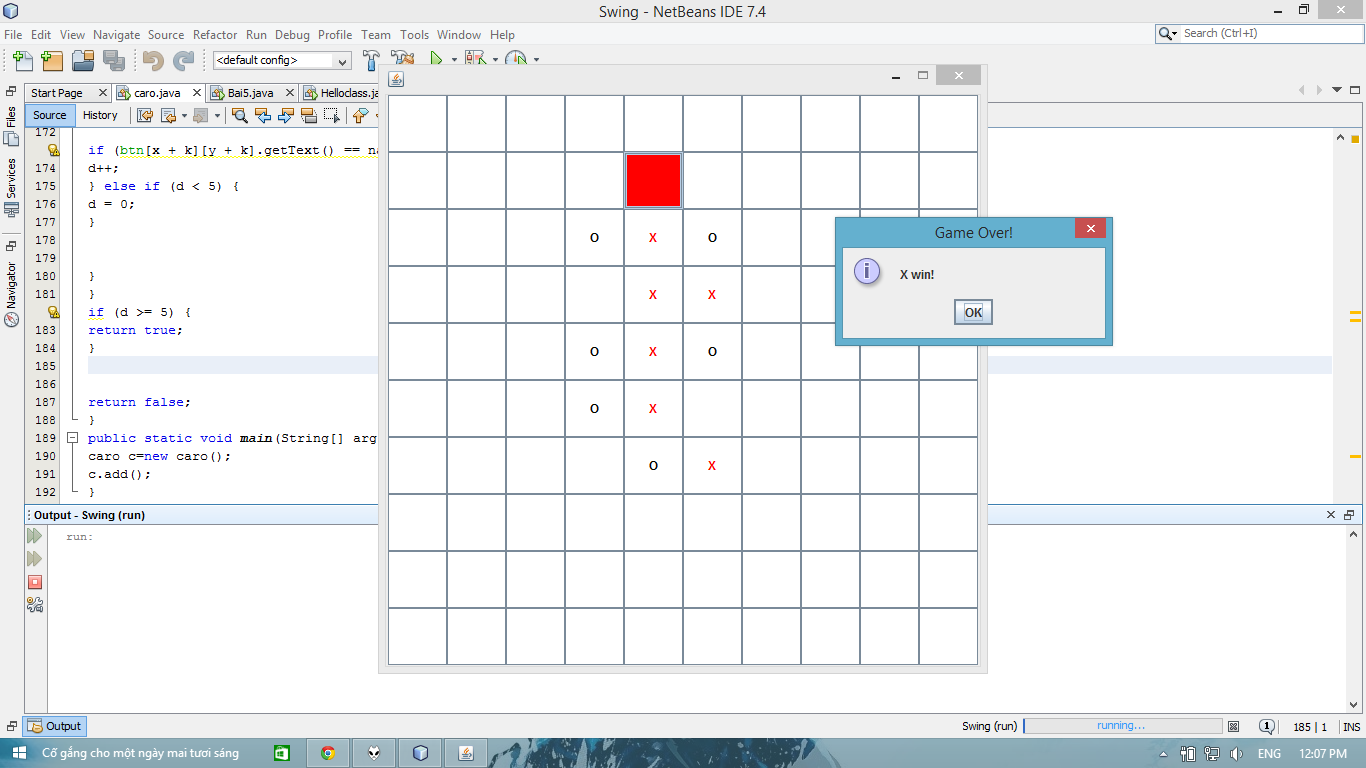Rerun the program in Output panel
The width and height of the screenshot is (1366, 768).
[35, 537]
